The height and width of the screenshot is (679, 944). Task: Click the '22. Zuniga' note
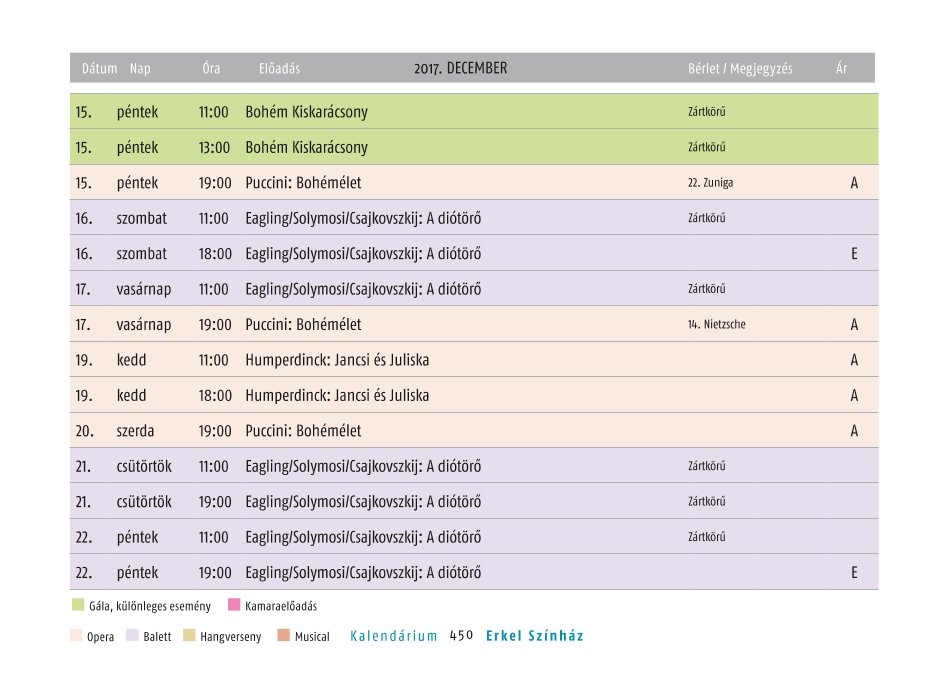[710, 182]
